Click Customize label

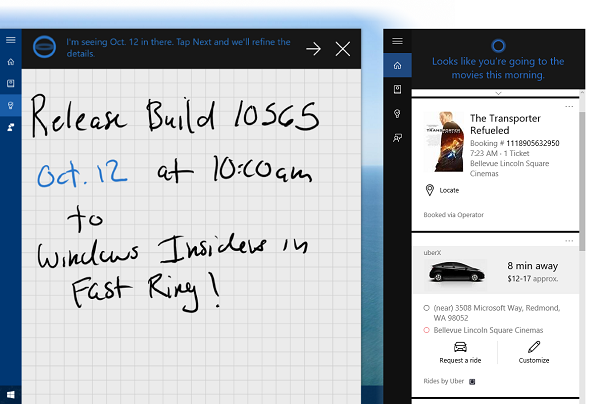click(534, 360)
